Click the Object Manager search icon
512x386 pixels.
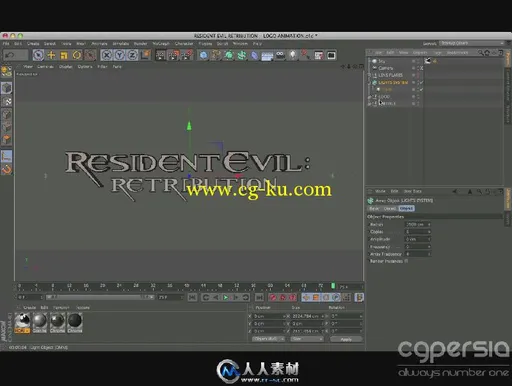(480, 53)
